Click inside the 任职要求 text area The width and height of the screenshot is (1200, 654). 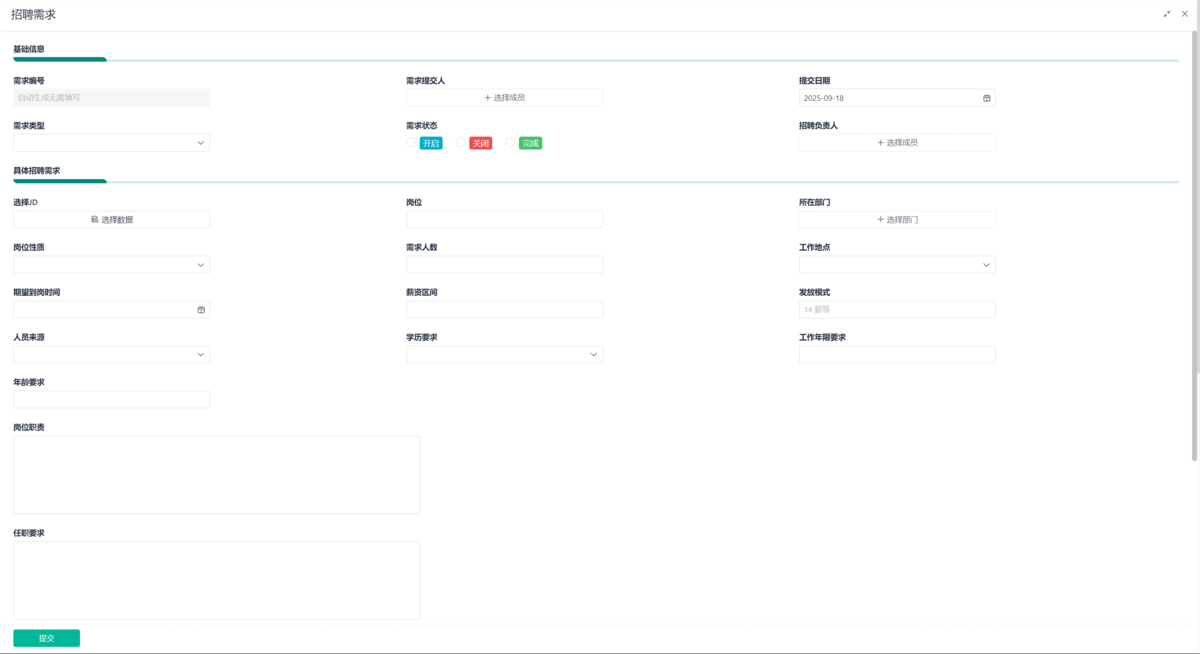216,580
